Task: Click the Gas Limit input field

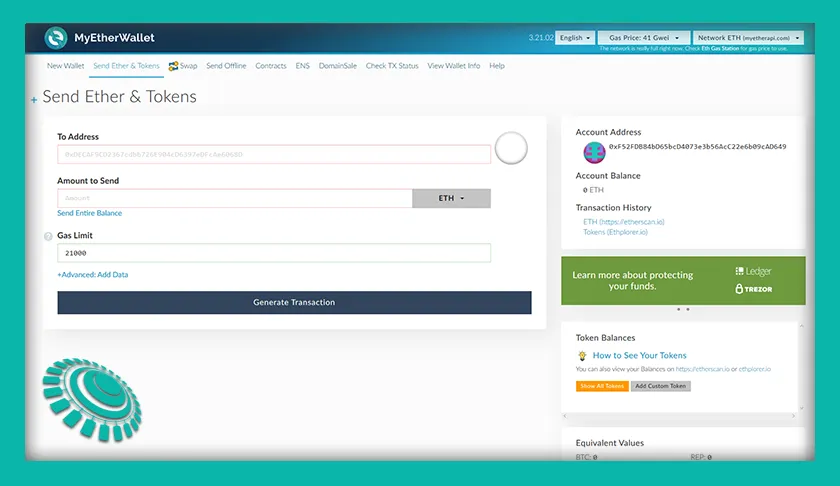Action: pos(274,253)
